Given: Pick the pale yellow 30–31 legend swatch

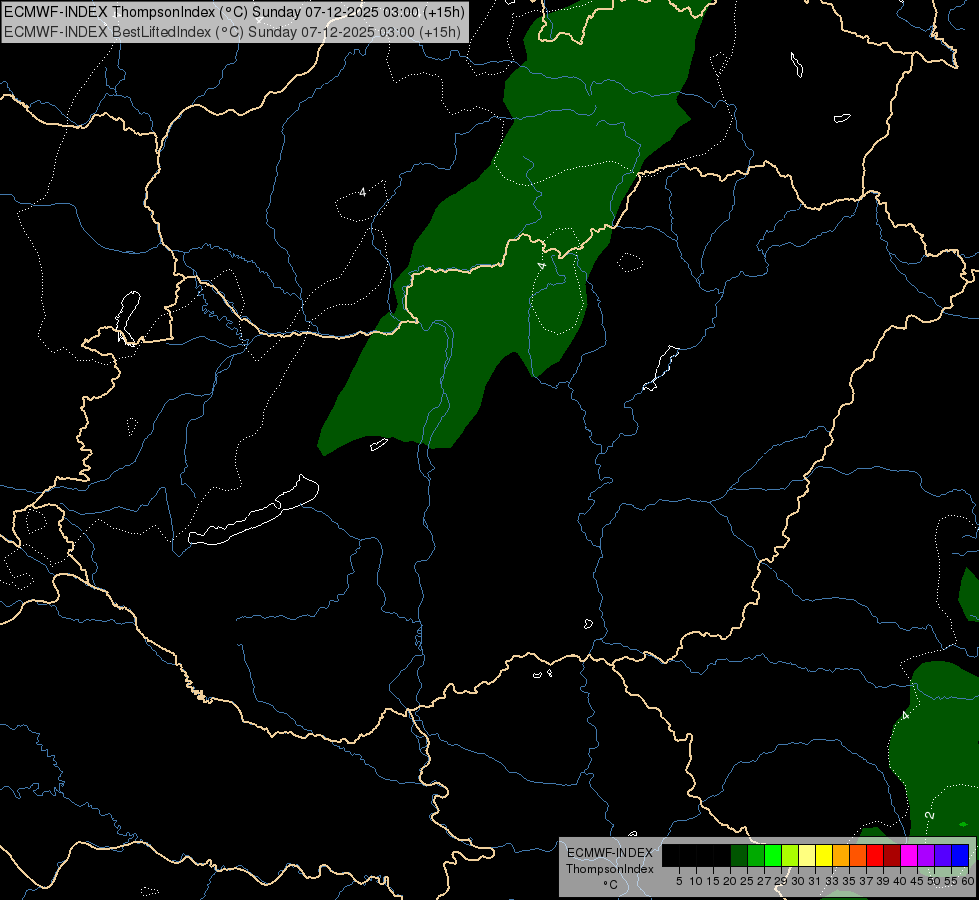Looking at the screenshot, I should point(807,855).
